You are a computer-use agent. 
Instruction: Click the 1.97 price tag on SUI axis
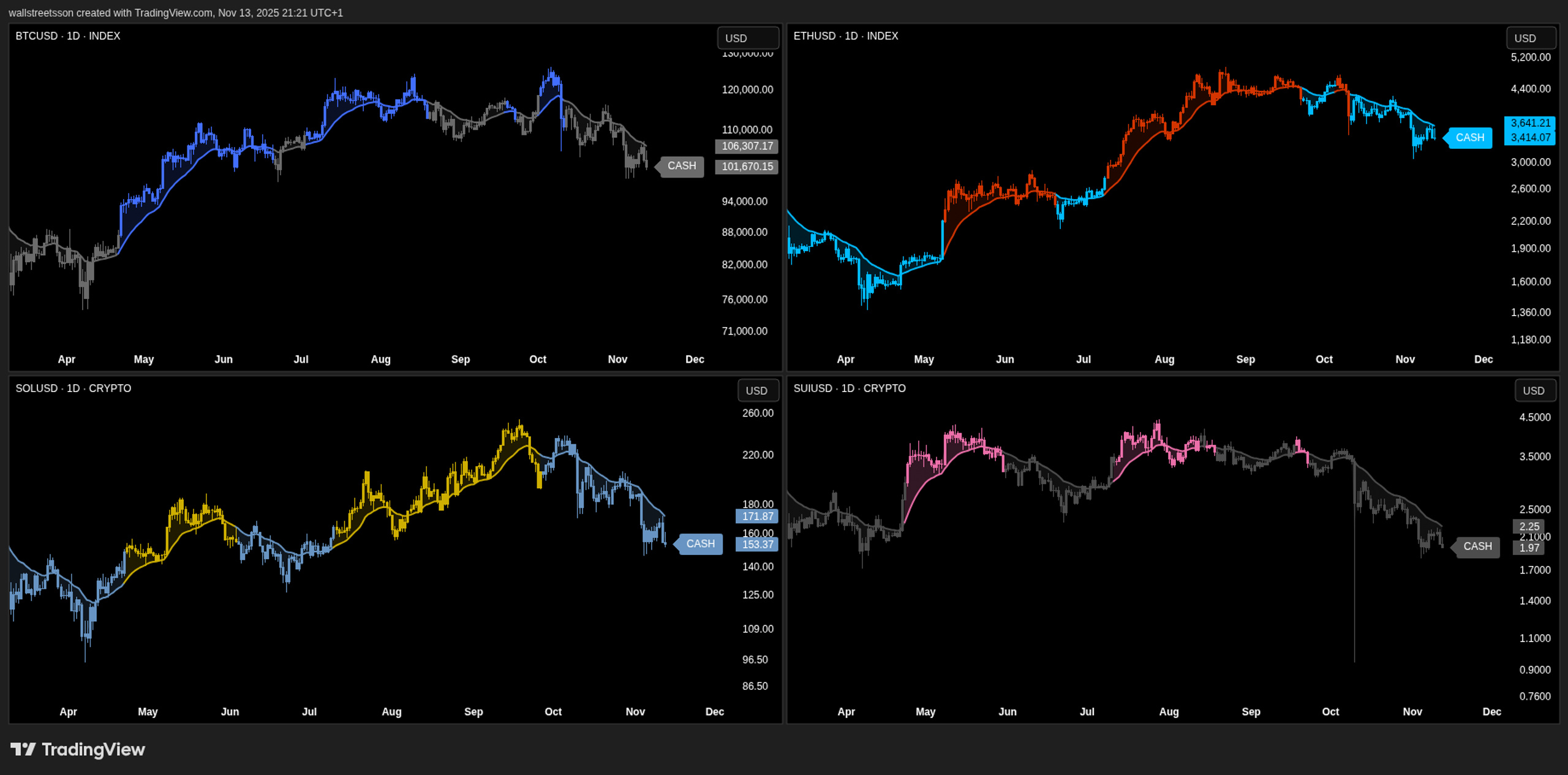click(1529, 548)
